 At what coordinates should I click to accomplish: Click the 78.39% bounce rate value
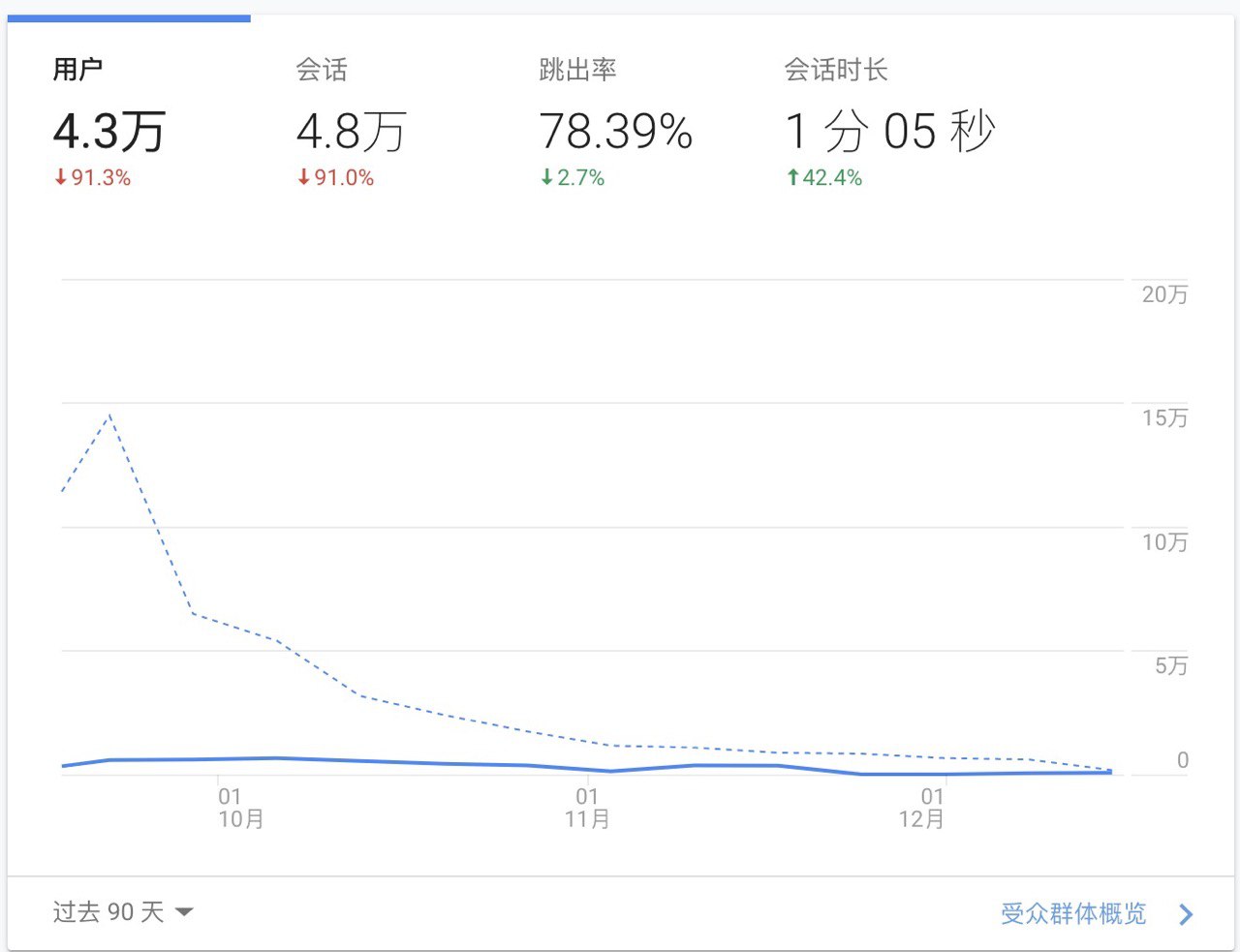click(615, 132)
